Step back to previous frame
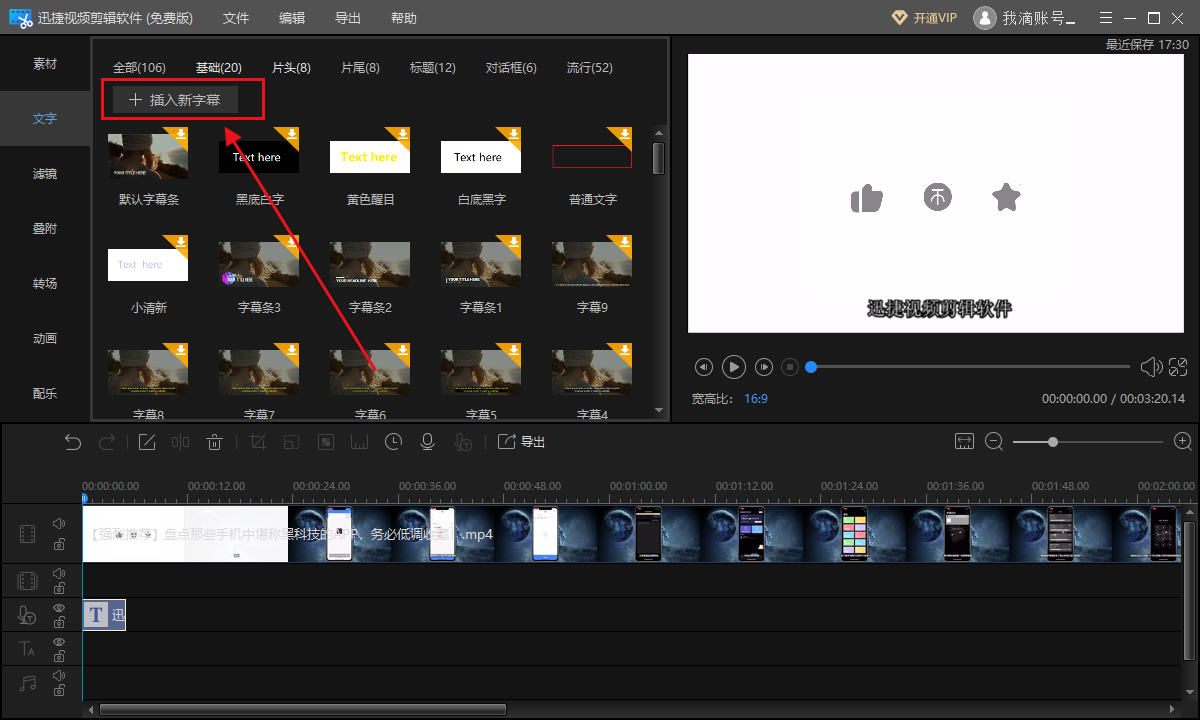The height and width of the screenshot is (720, 1200). (x=704, y=367)
